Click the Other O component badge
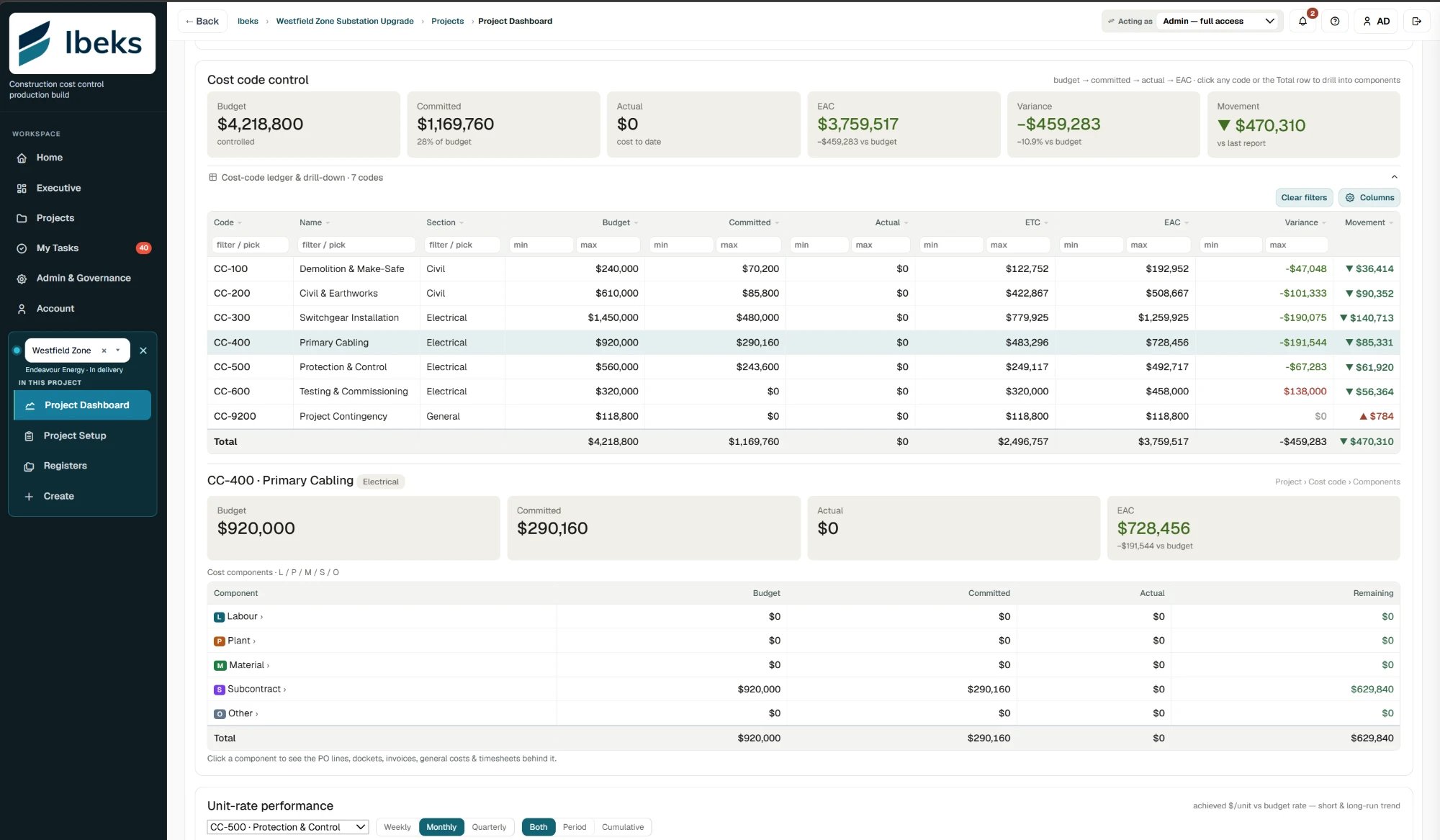Image resolution: width=1440 pixels, height=840 pixels. tap(220, 714)
